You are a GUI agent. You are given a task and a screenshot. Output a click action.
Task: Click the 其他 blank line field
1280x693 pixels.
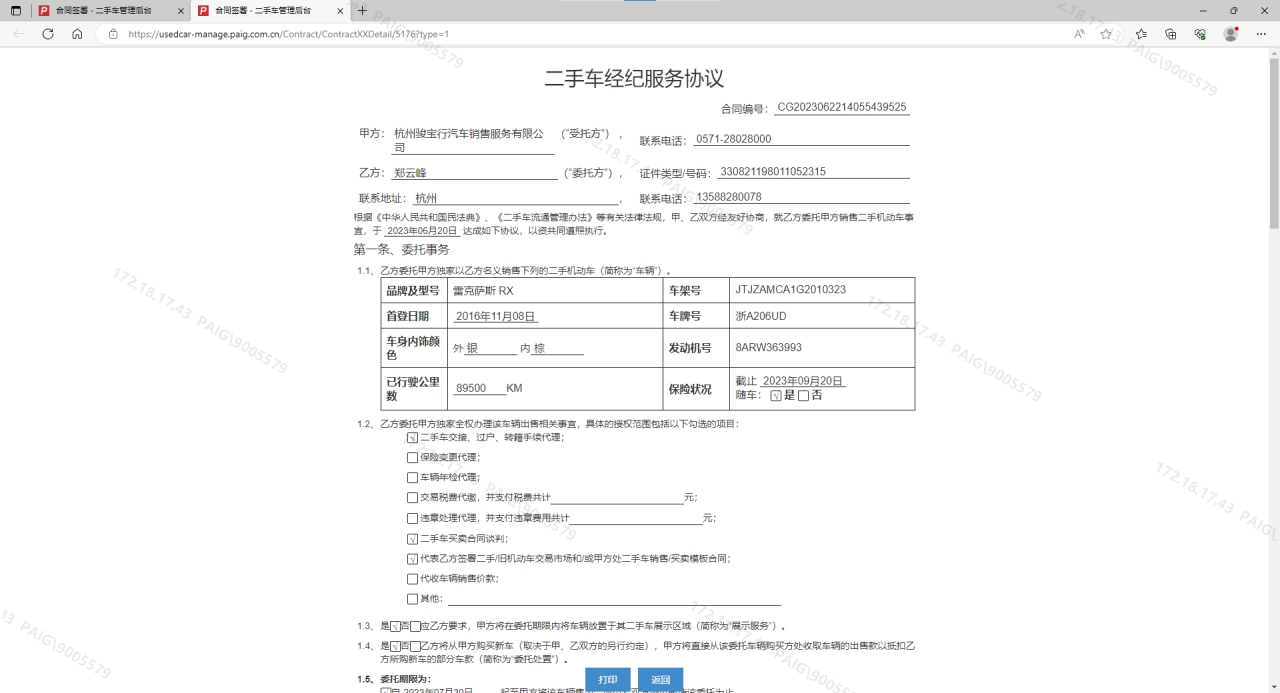(614, 598)
